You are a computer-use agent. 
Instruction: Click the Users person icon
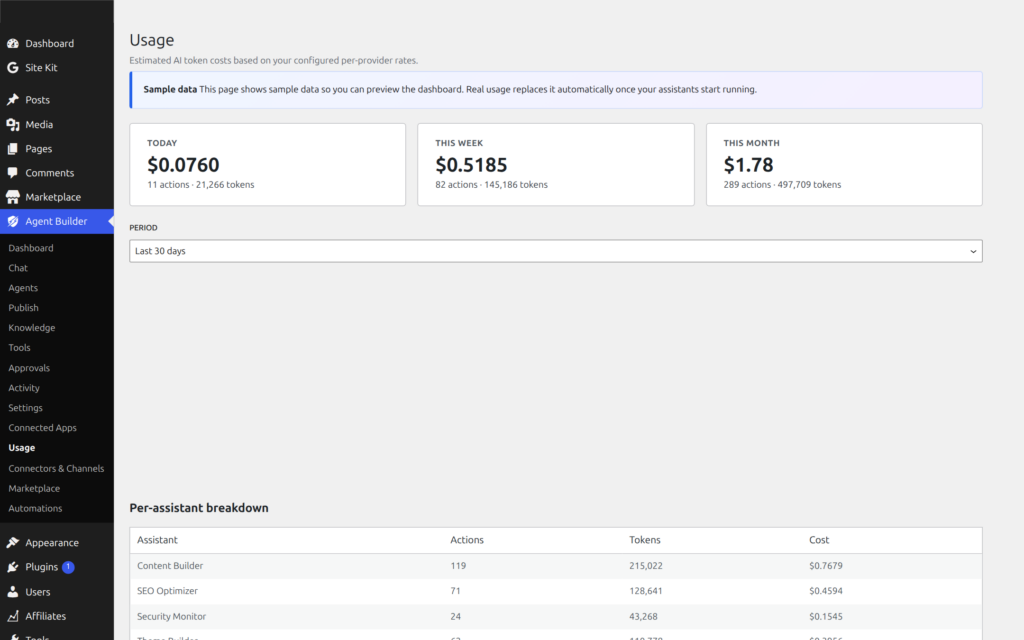click(x=12, y=592)
